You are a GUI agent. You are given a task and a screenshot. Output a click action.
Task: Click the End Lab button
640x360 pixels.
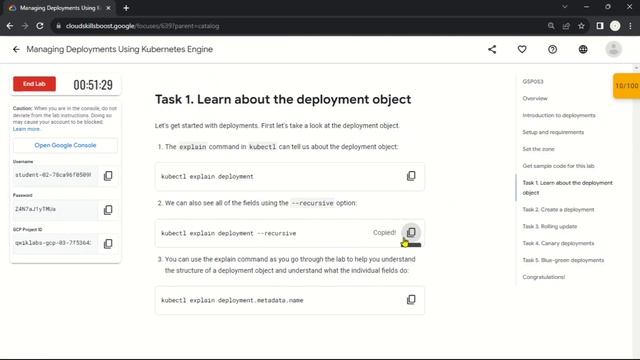pos(34,84)
